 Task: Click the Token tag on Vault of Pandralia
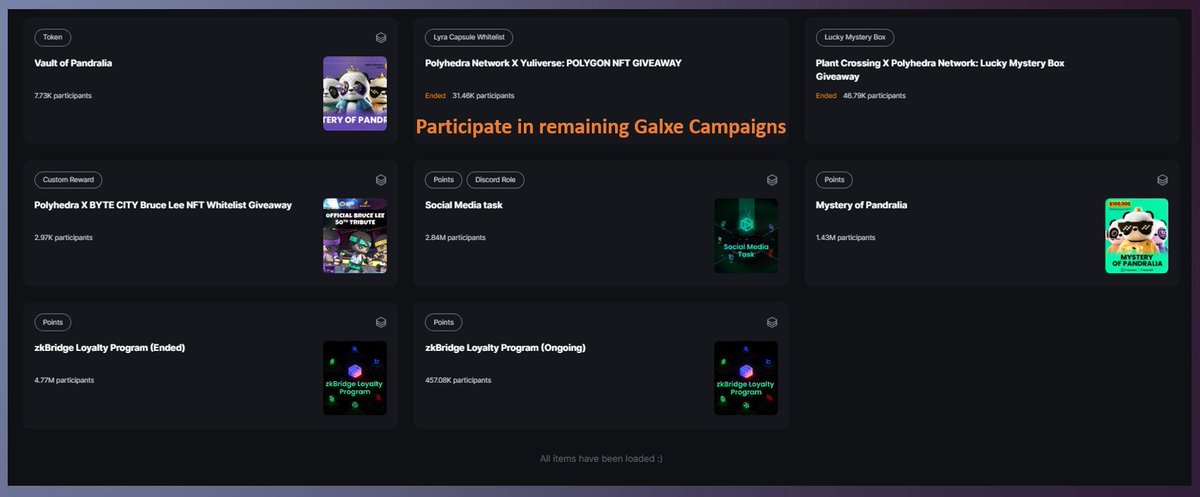coord(52,37)
